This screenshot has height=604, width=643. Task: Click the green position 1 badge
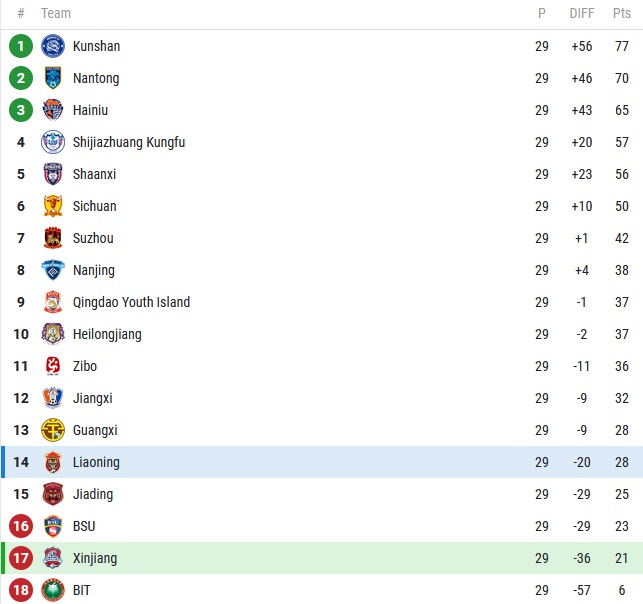pyautogui.click(x=21, y=46)
